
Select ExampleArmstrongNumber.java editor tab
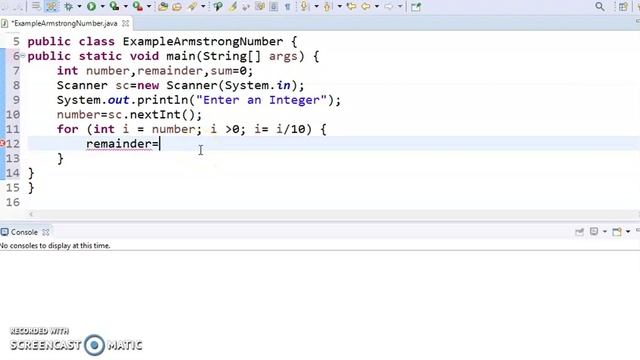65,23
